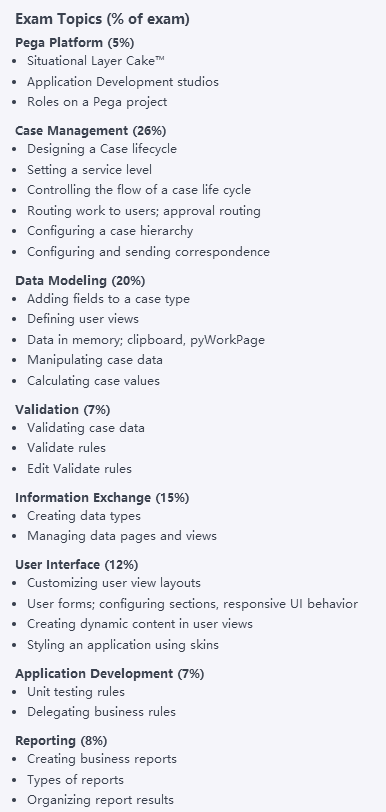386x812 pixels.
Task: Select Calculating case values item
Action: (x=93, y=381)
